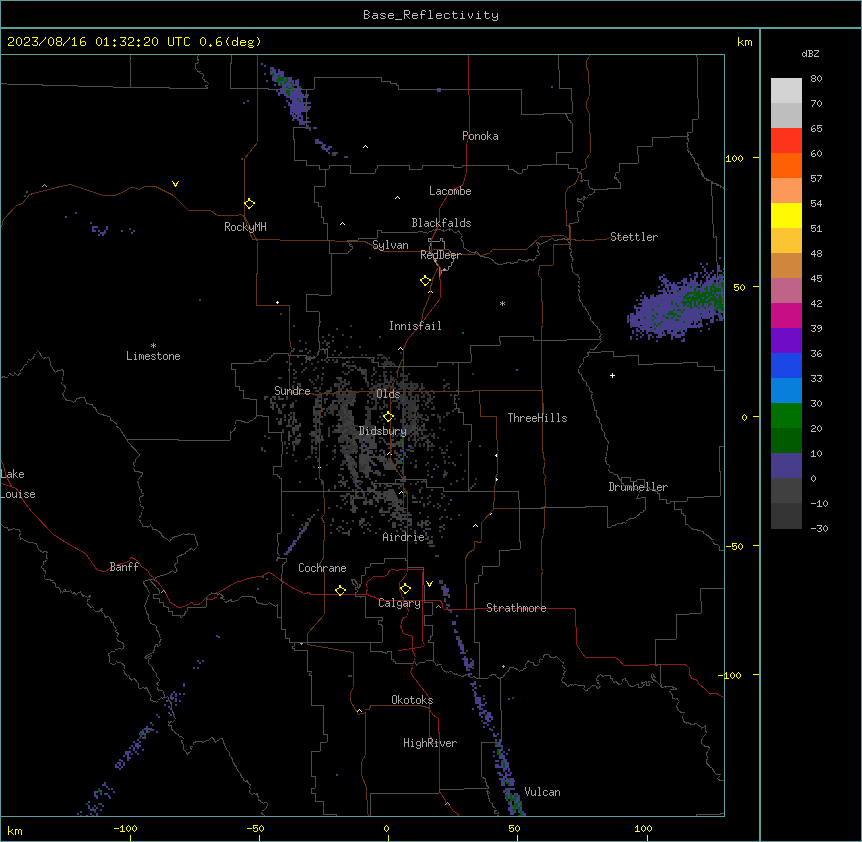Image resolution: width=862 pixels, height=842 pixels.
Task: Click the yellow diamond marker above Calgary
Action: coord(405,589)
